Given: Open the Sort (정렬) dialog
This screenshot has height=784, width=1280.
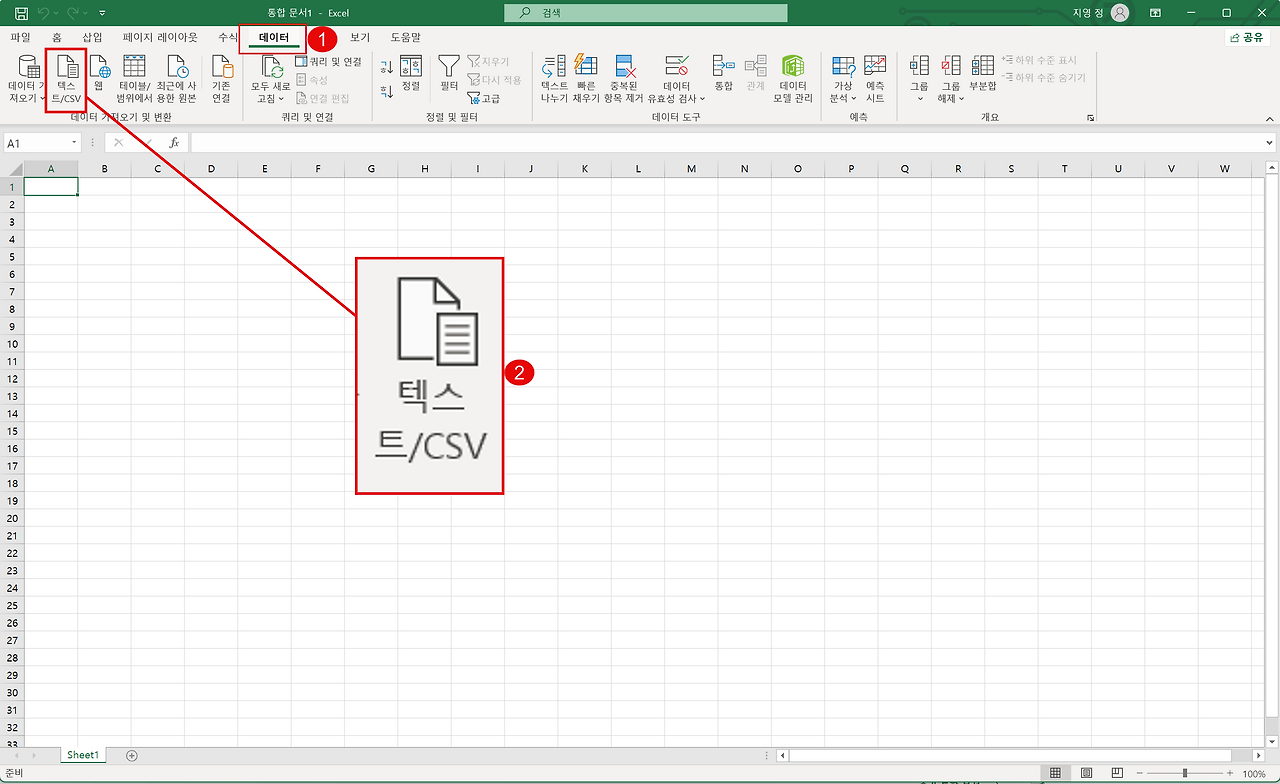Looking at the screenshot, I should pyautogui.click(x=411, y=75).
